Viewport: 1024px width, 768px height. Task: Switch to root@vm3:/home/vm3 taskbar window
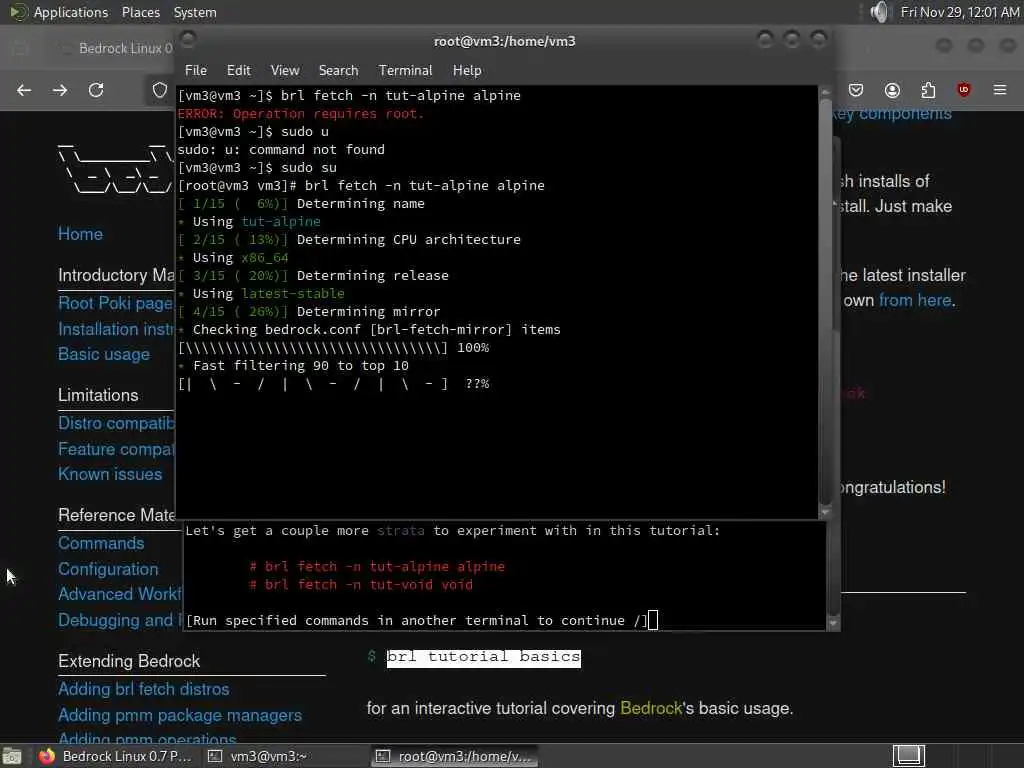pos(455,756)
